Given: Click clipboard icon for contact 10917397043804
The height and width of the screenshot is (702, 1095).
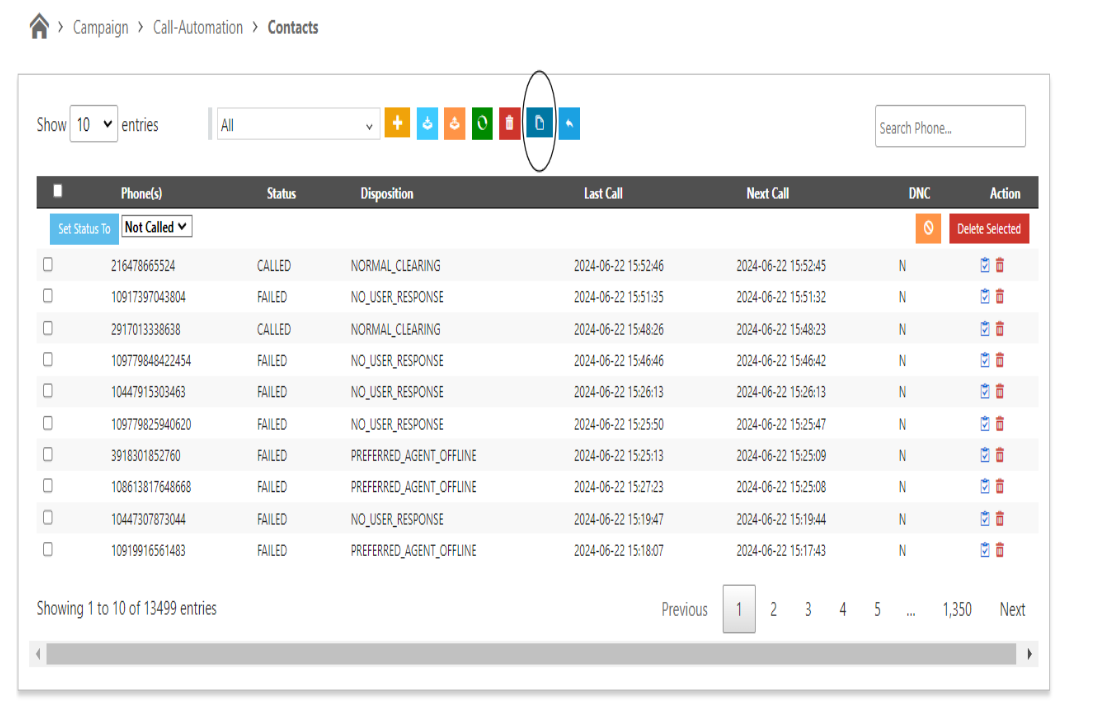Looking at the screenshot, I should (x=985, y=297).
